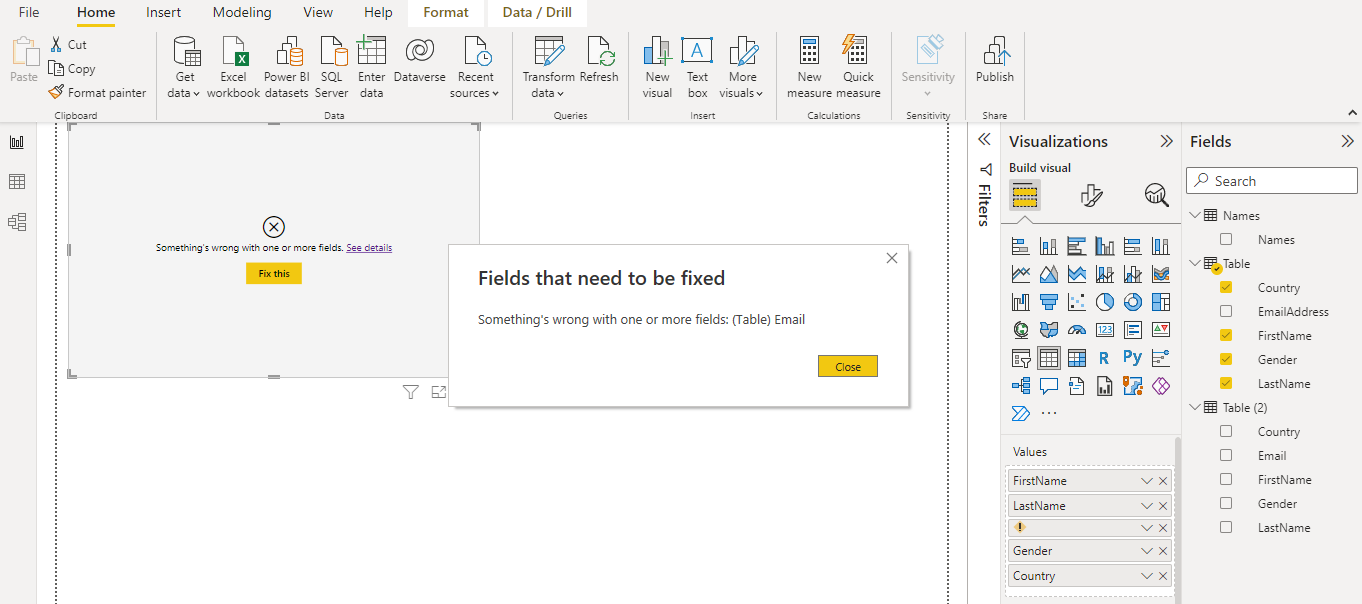Choose the Slicer visual

tap(1021, 358)
